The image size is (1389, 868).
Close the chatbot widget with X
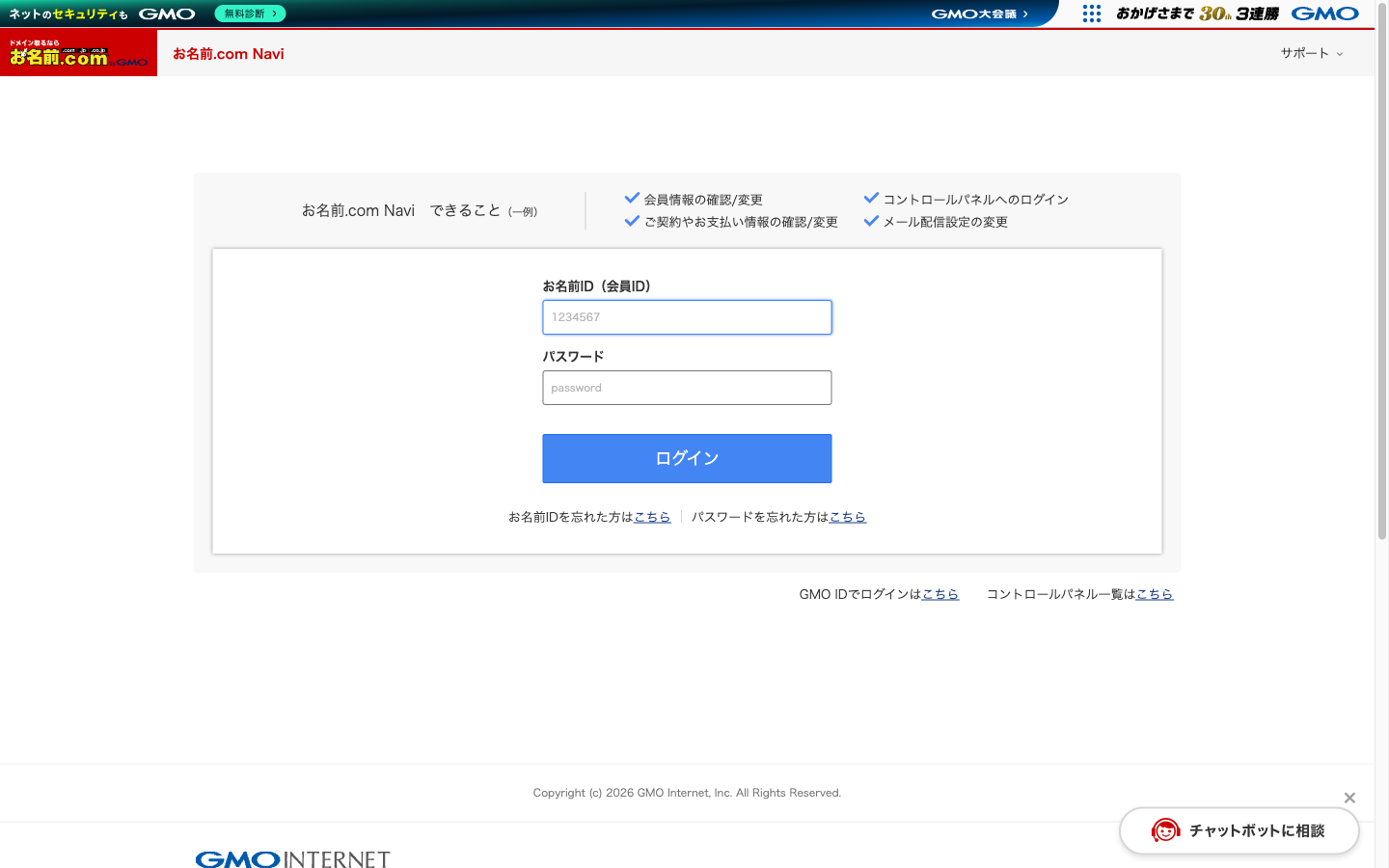(1349, 798)
